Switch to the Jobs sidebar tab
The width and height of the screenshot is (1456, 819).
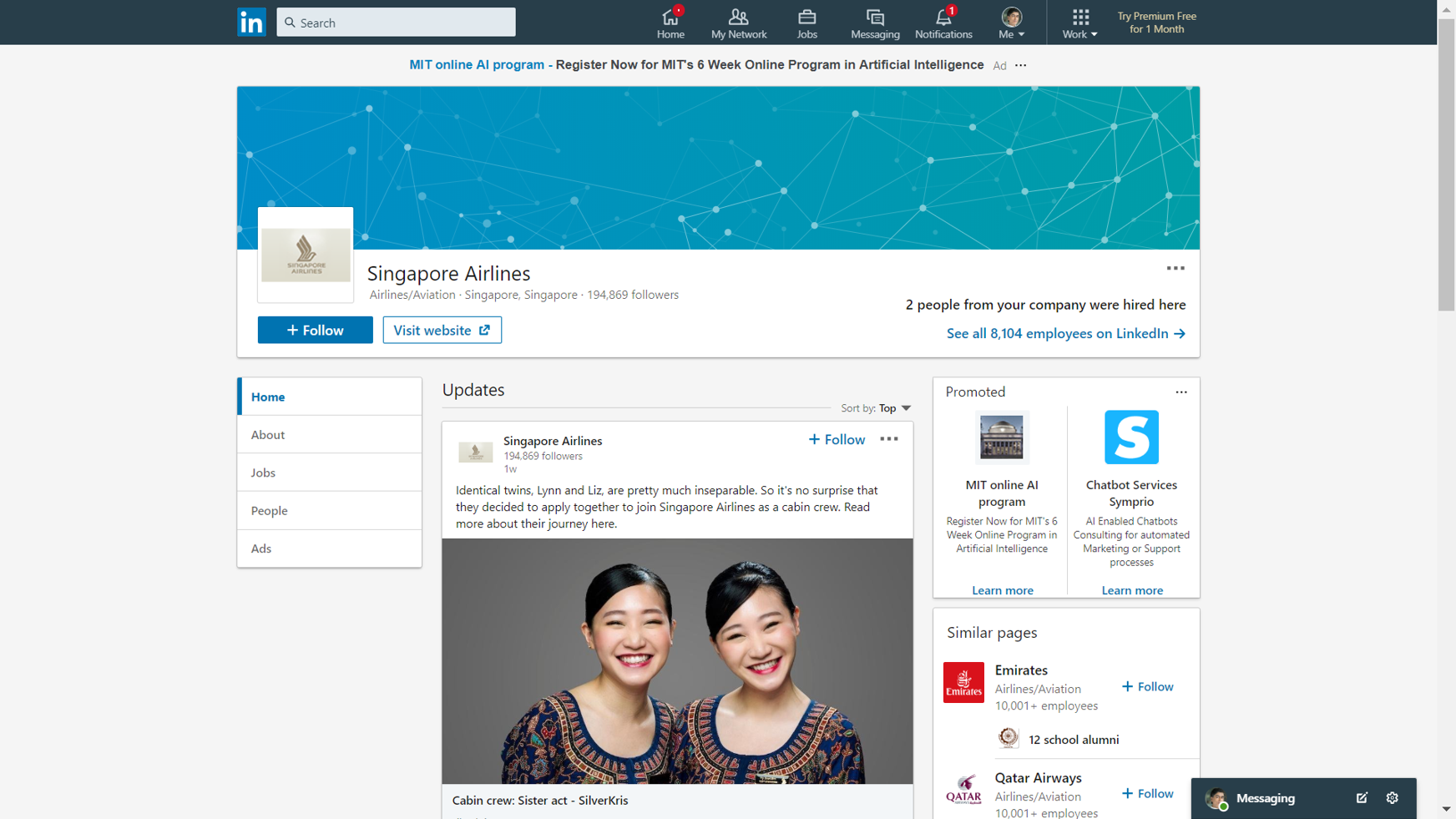click(x=330, y=473)
